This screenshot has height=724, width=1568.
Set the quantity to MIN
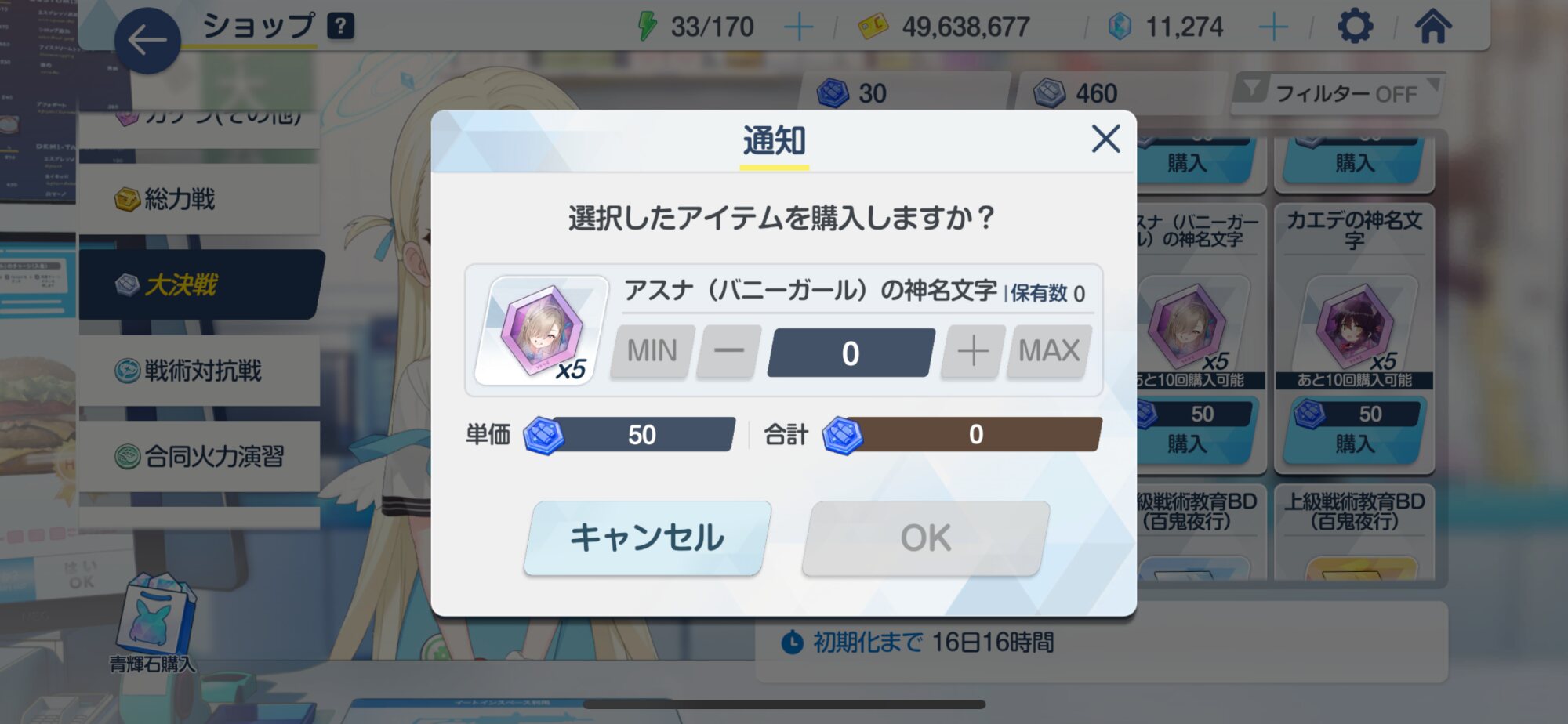coord(652,351)
